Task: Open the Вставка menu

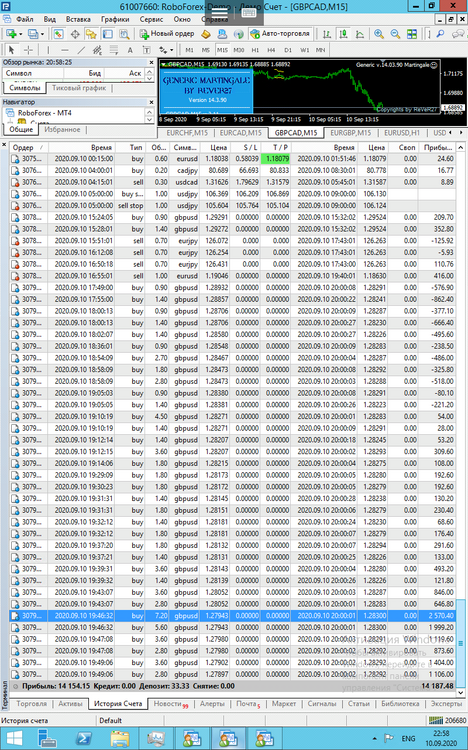Action: pyautogui.click(x=78, y=20)
